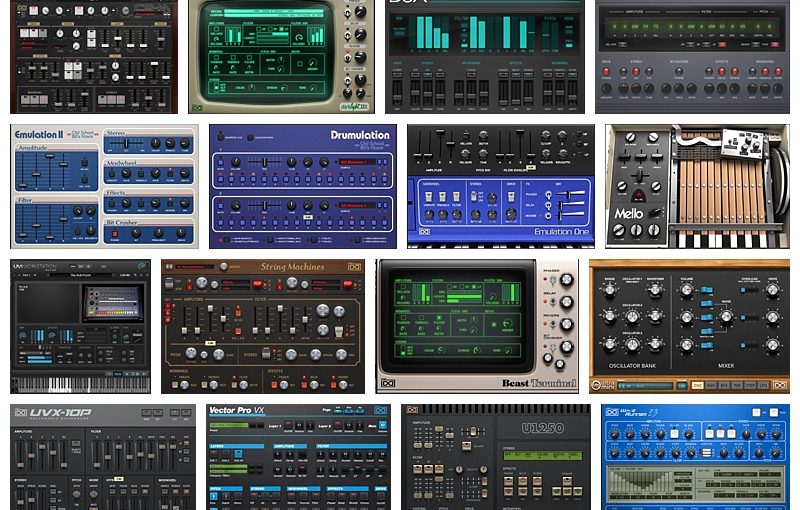Click the UVI logo on Vector Pro VX
This screenshot has height=510, width=800.
pos(381,410)
